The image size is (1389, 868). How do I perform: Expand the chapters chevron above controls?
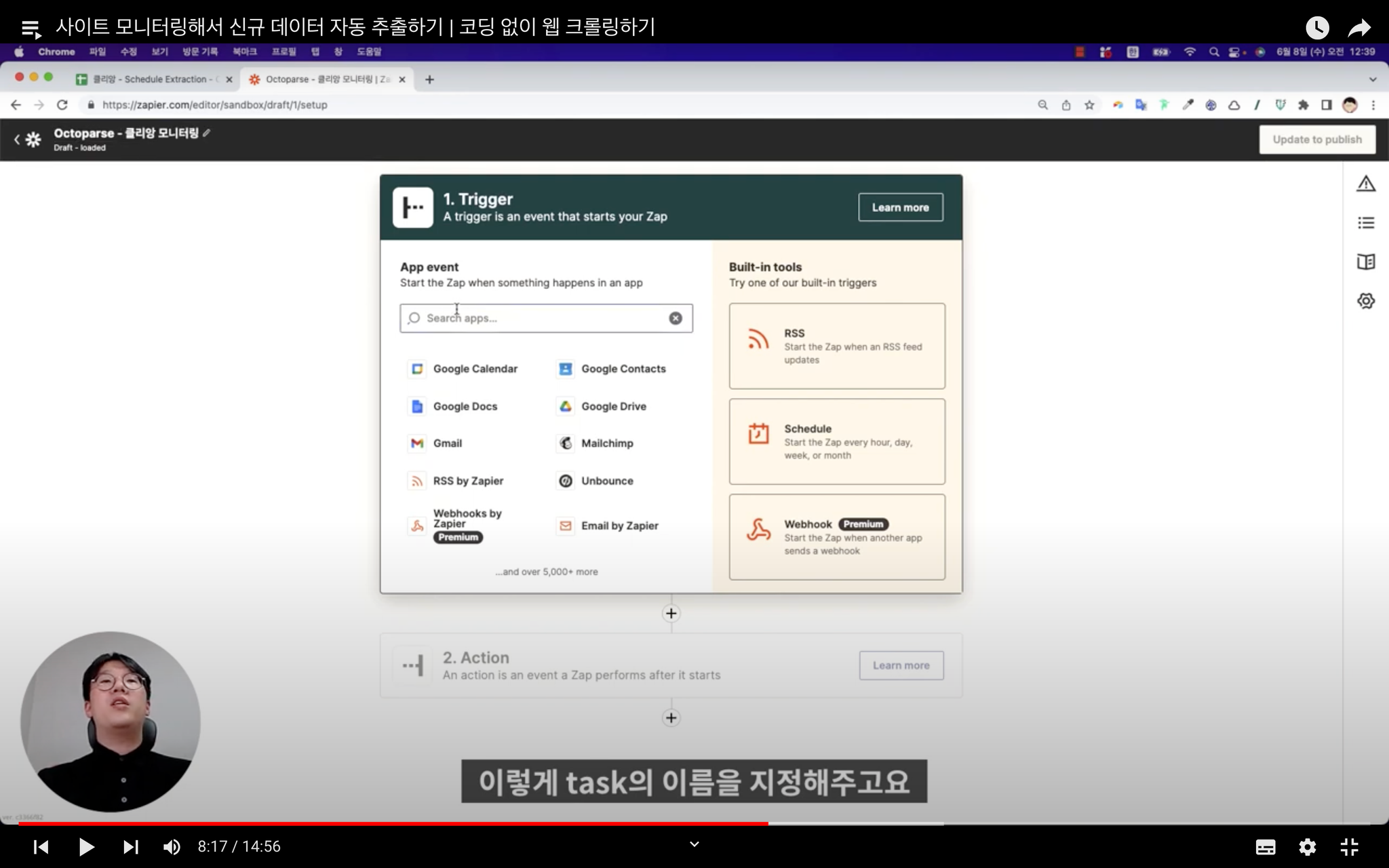point(694,844)
